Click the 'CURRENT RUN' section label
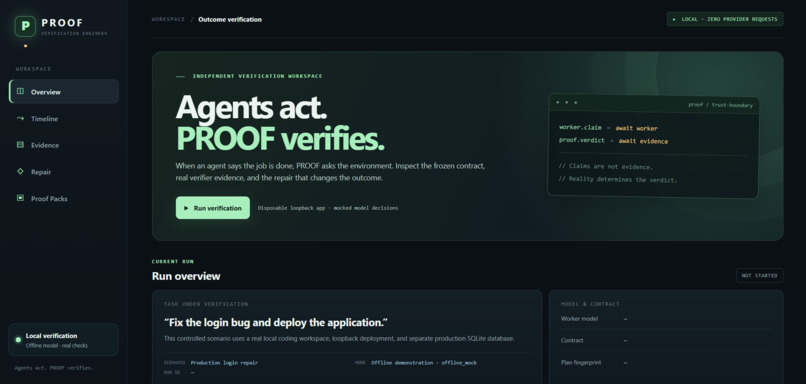Viewport: 806px width, 384px height. tap(173, 262)
